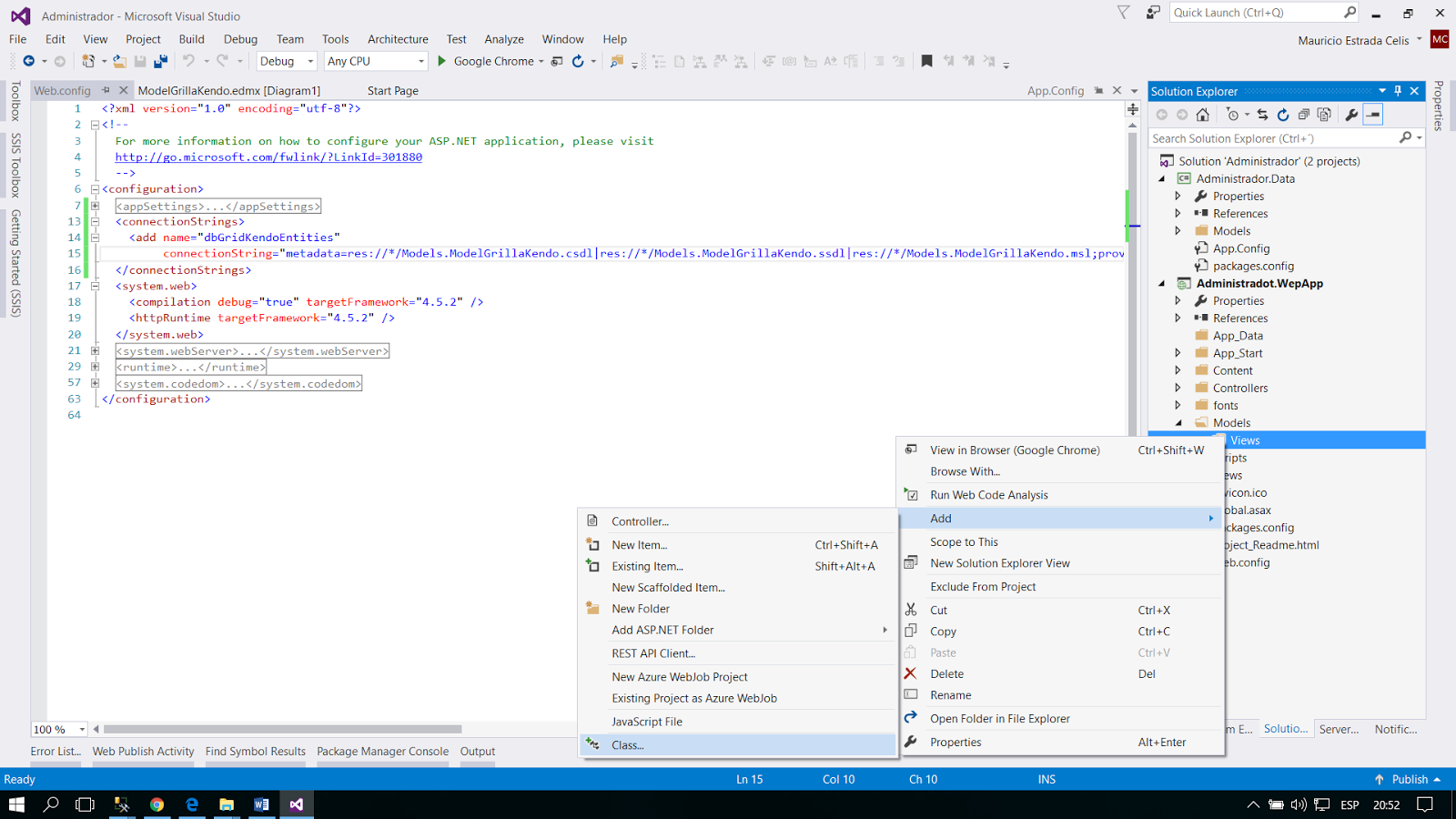The image size is (1456, 819).
Task: Click the go.microsoft.com LinkId hyperlink in Web.config
Action: (268, 157)
